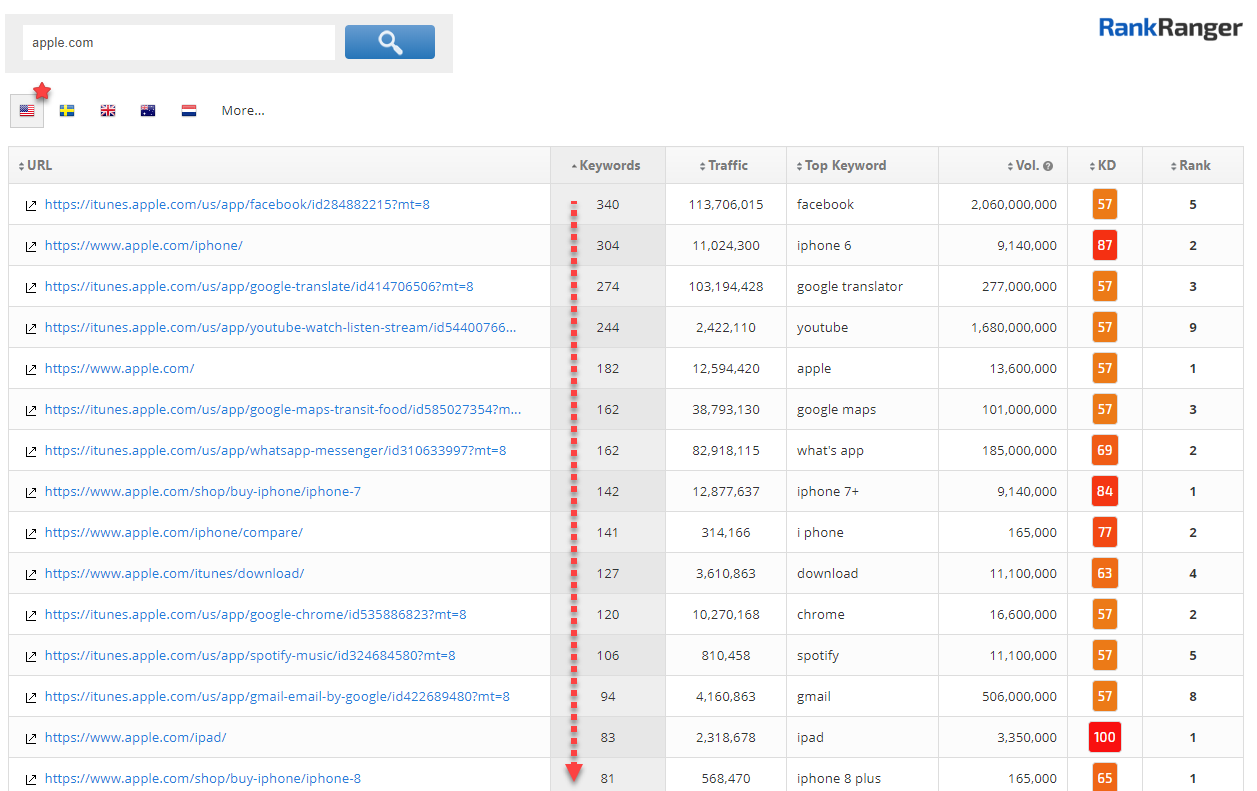Sort by the Keywords column header
Screen dimensions: 1257x791
coord(609,166)
